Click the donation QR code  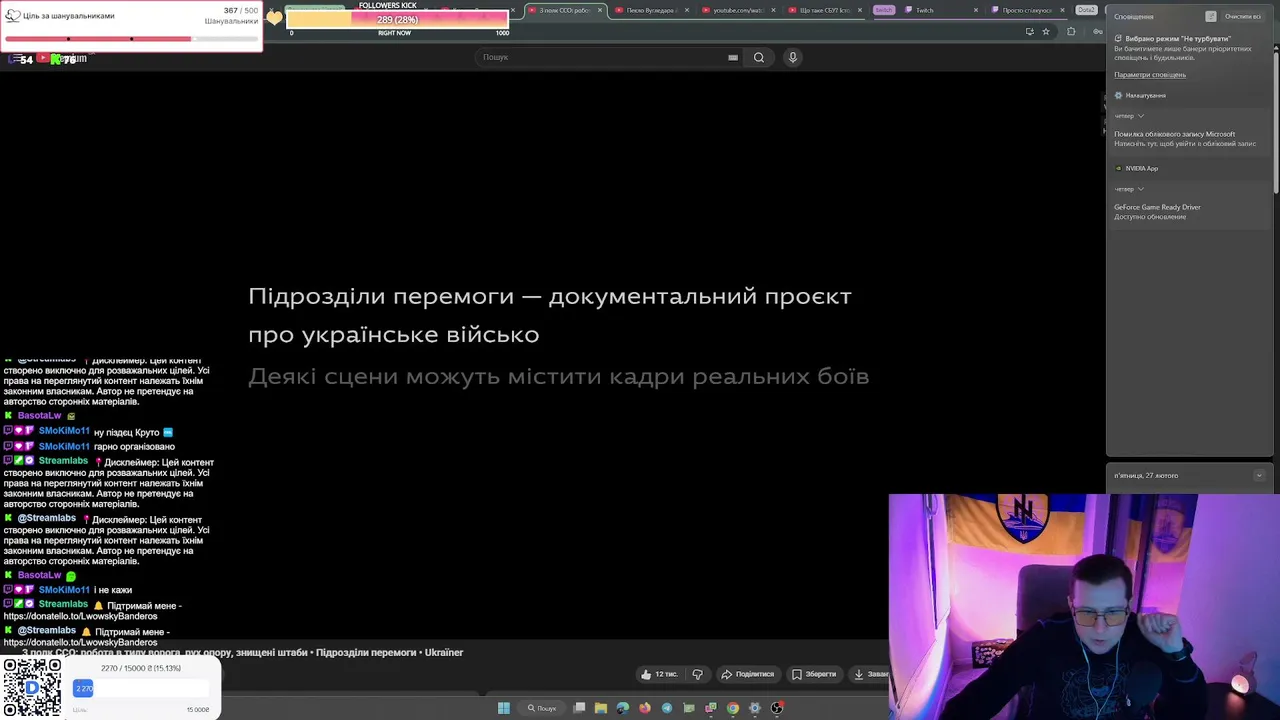pyautogui.click(x=31, y=688)
